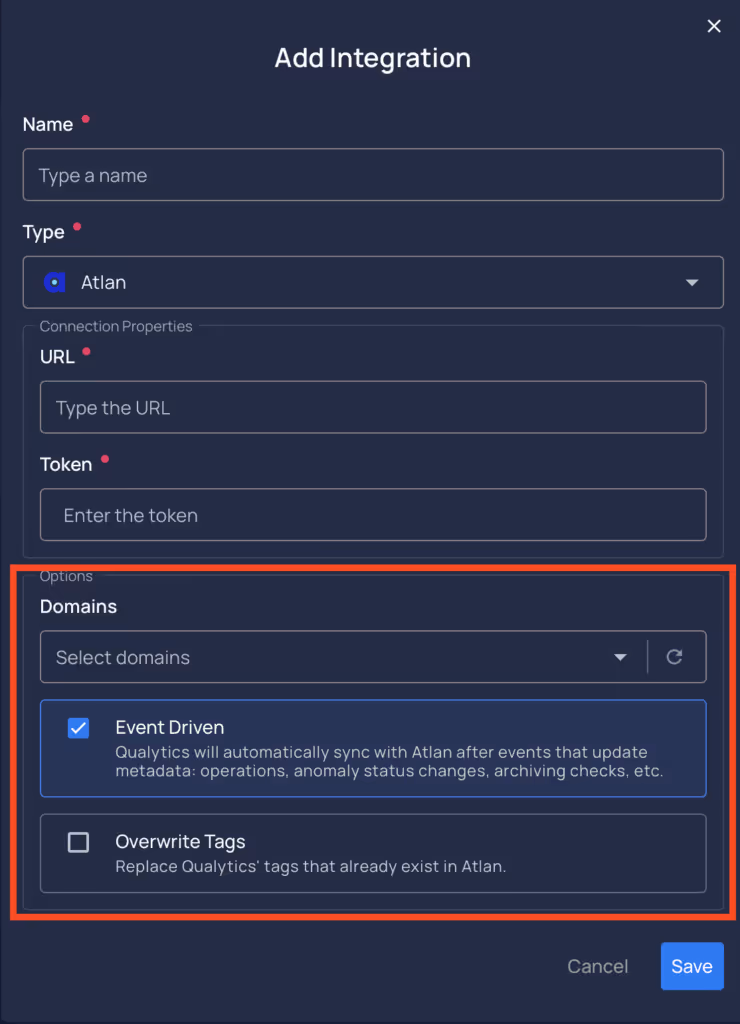This screenshot has height=1024, width=740.
Task: Open the Type dropdown showing Atlan
Action: (x=373, y=282)
